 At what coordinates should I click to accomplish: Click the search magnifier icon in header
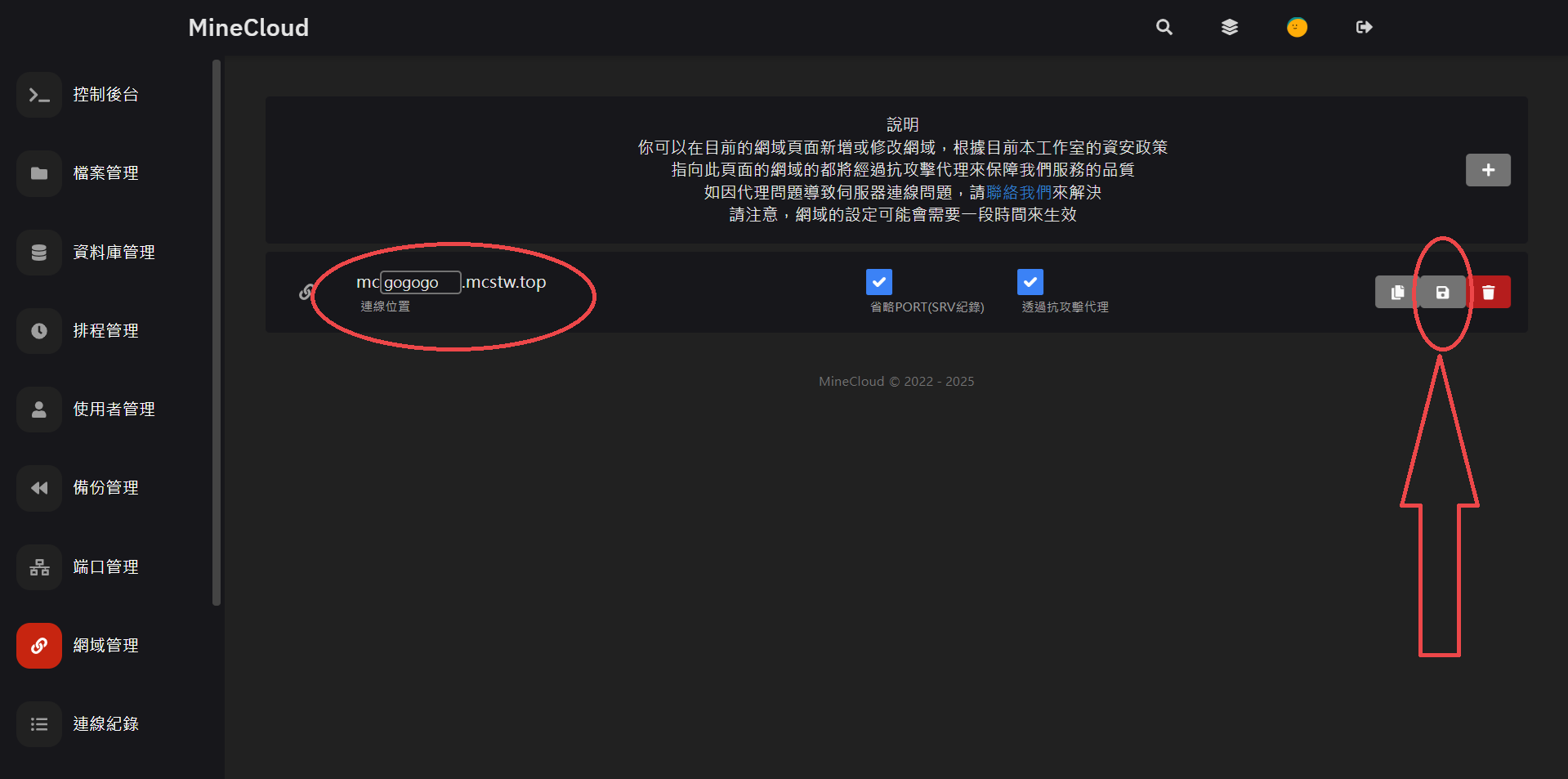[1164, 27]
